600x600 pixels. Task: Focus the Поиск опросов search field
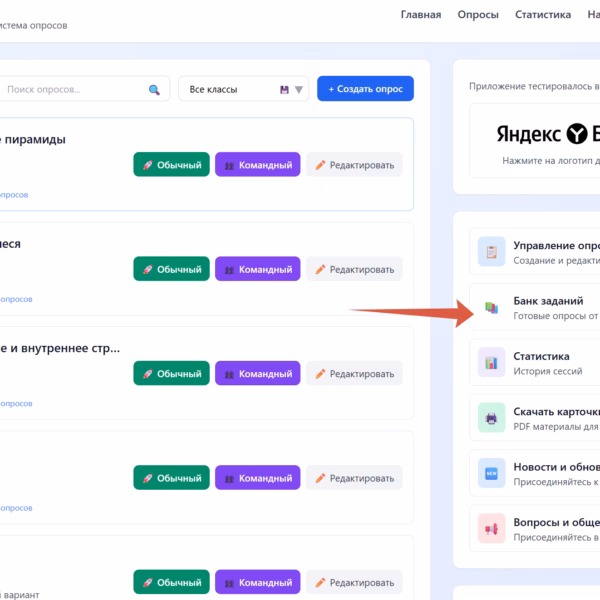[84, 89]
